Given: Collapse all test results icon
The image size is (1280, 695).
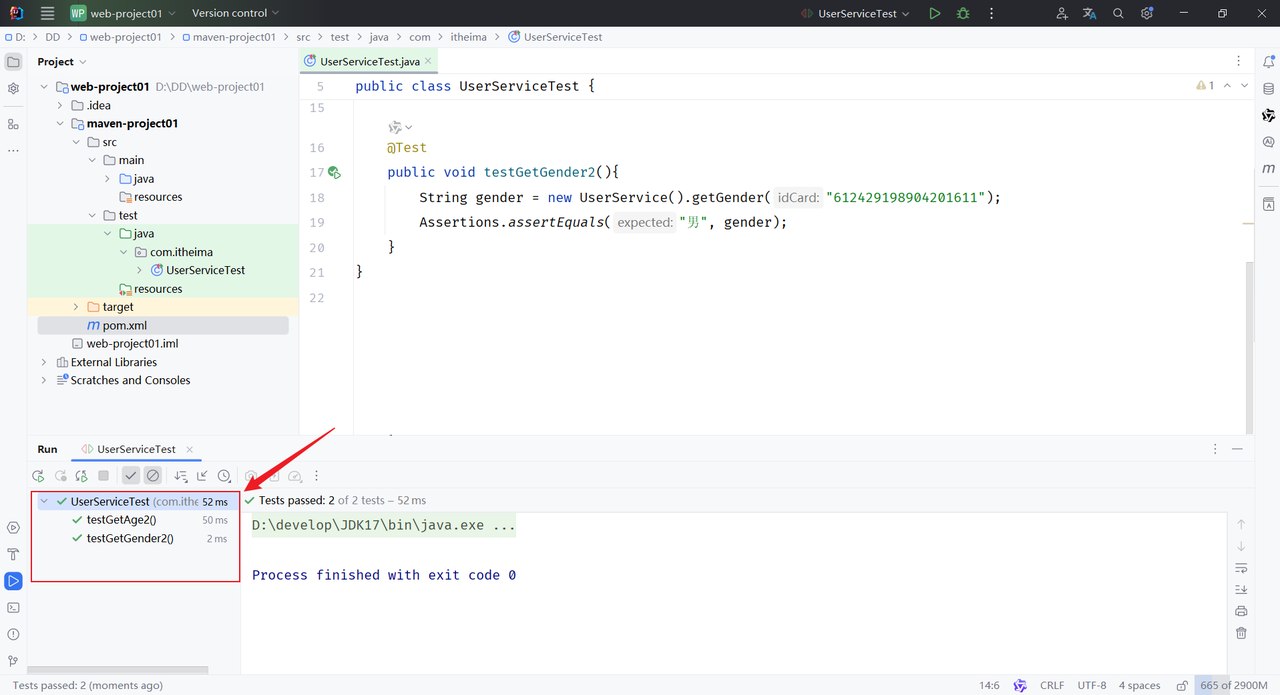Looking at the screenshot, I should (202, 476).
